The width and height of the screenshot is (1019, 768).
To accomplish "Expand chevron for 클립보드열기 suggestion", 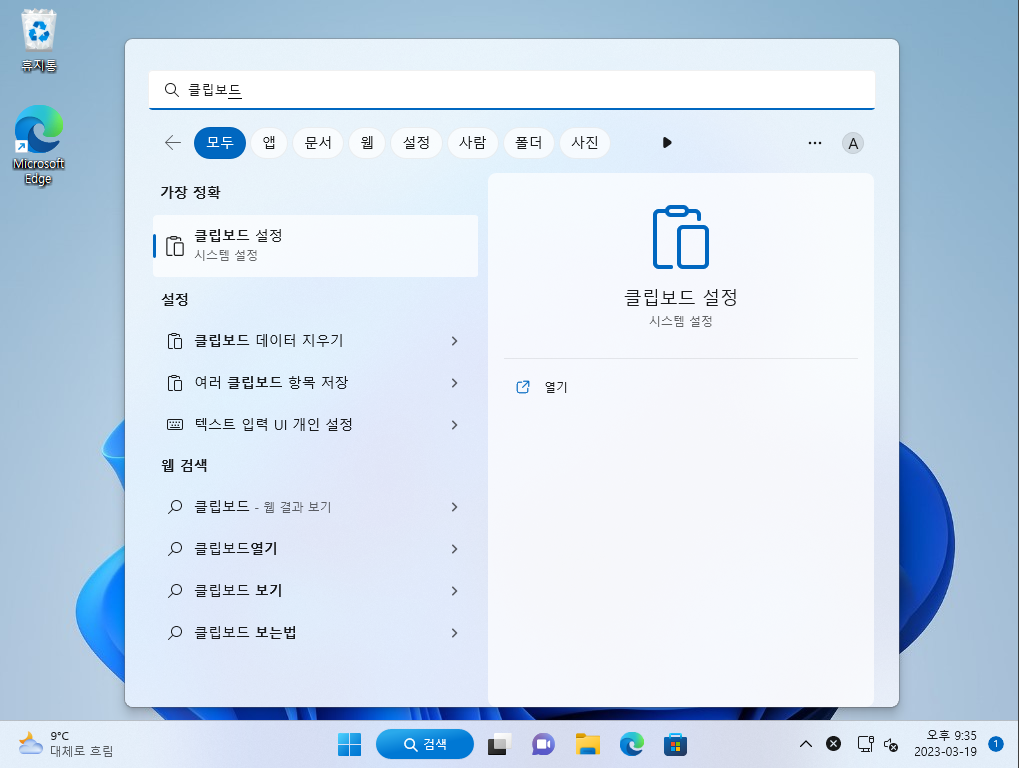I will [x=454, y=549].
